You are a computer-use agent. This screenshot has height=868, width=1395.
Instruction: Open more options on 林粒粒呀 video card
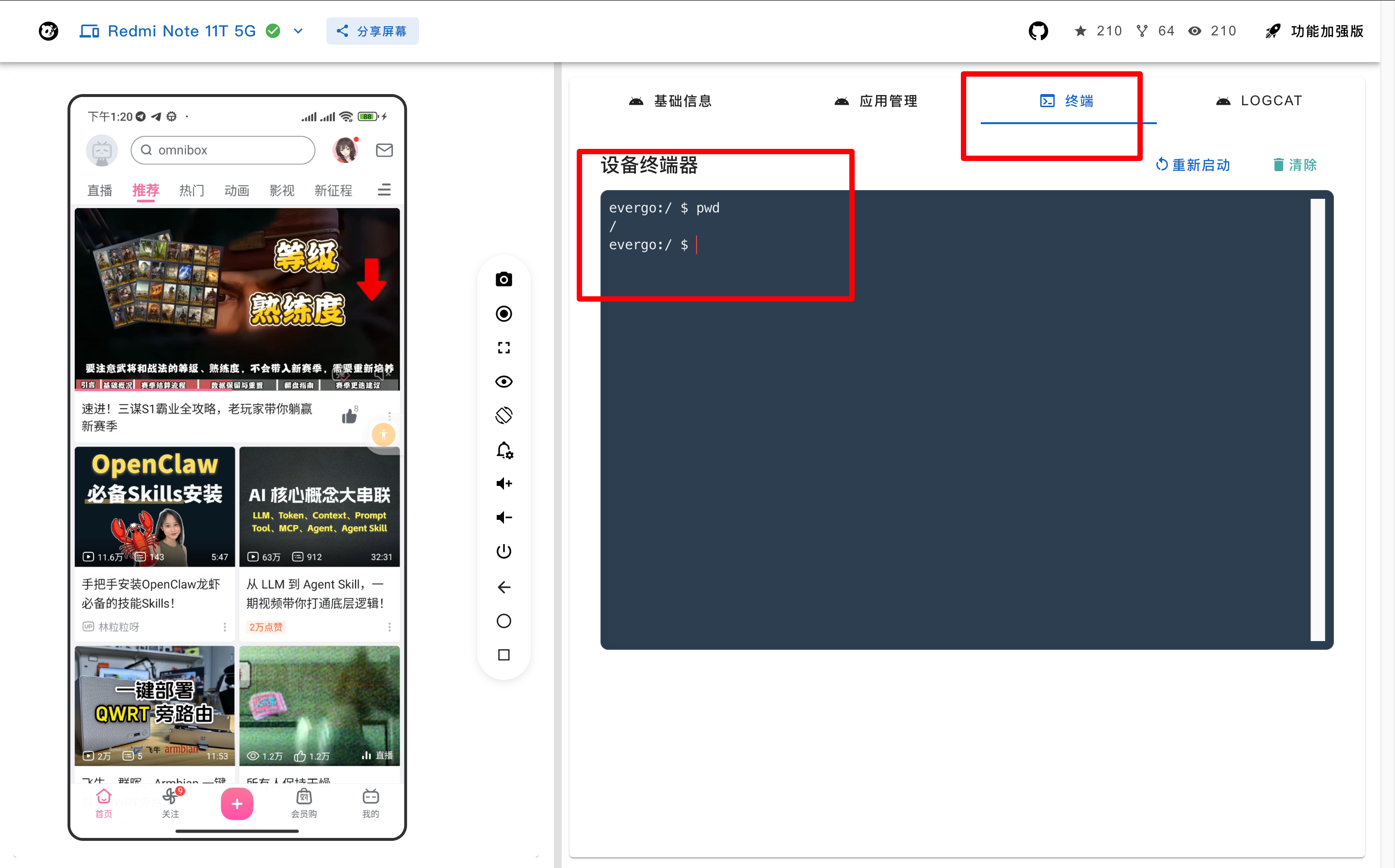225,627
